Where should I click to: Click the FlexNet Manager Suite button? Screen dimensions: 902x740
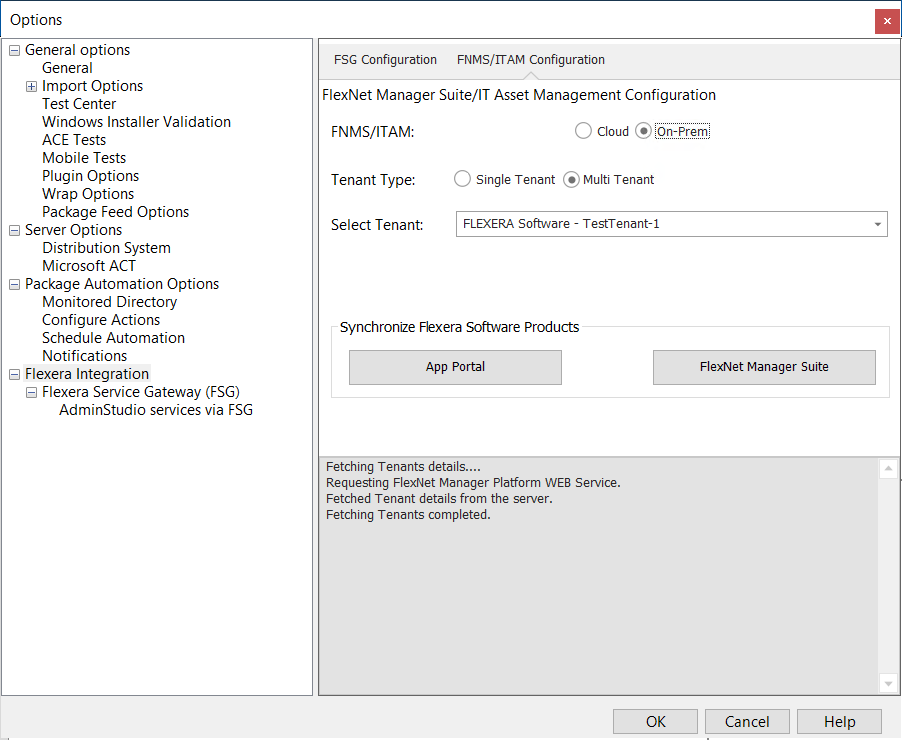(x=764, y=367)
